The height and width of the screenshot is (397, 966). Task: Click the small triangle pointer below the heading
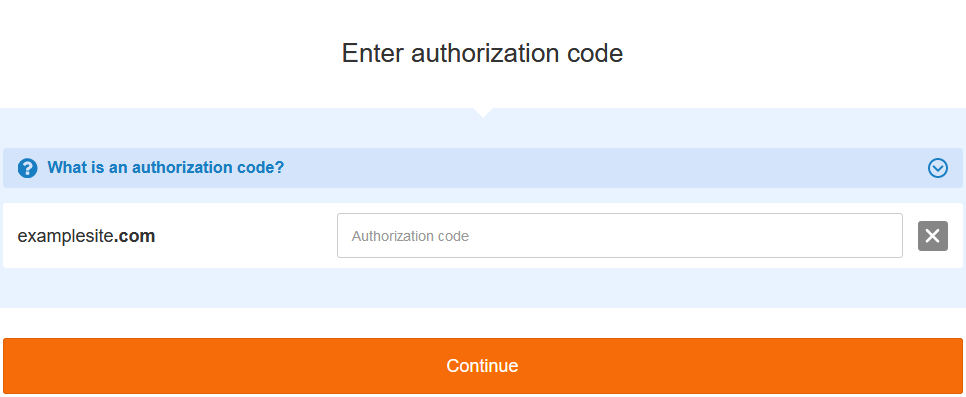484,112
